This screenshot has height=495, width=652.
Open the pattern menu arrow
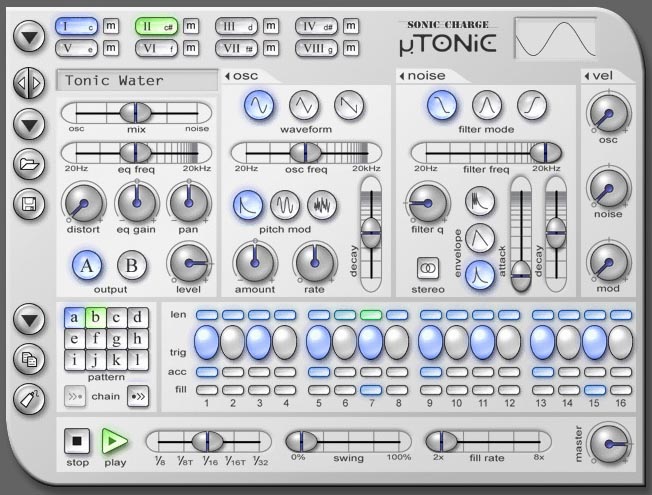(29, 319)
